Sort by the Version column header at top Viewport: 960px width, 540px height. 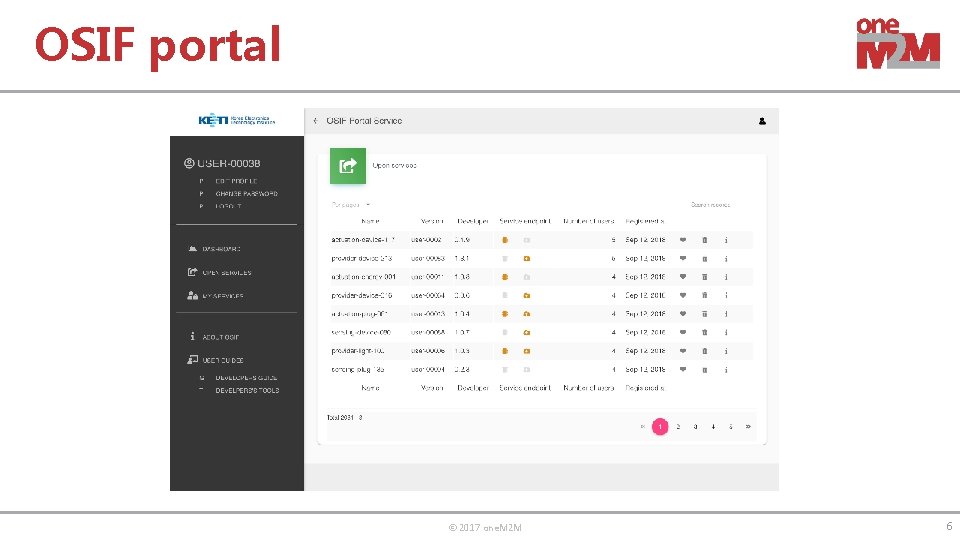pyautogui.click(x=432, y=221)
